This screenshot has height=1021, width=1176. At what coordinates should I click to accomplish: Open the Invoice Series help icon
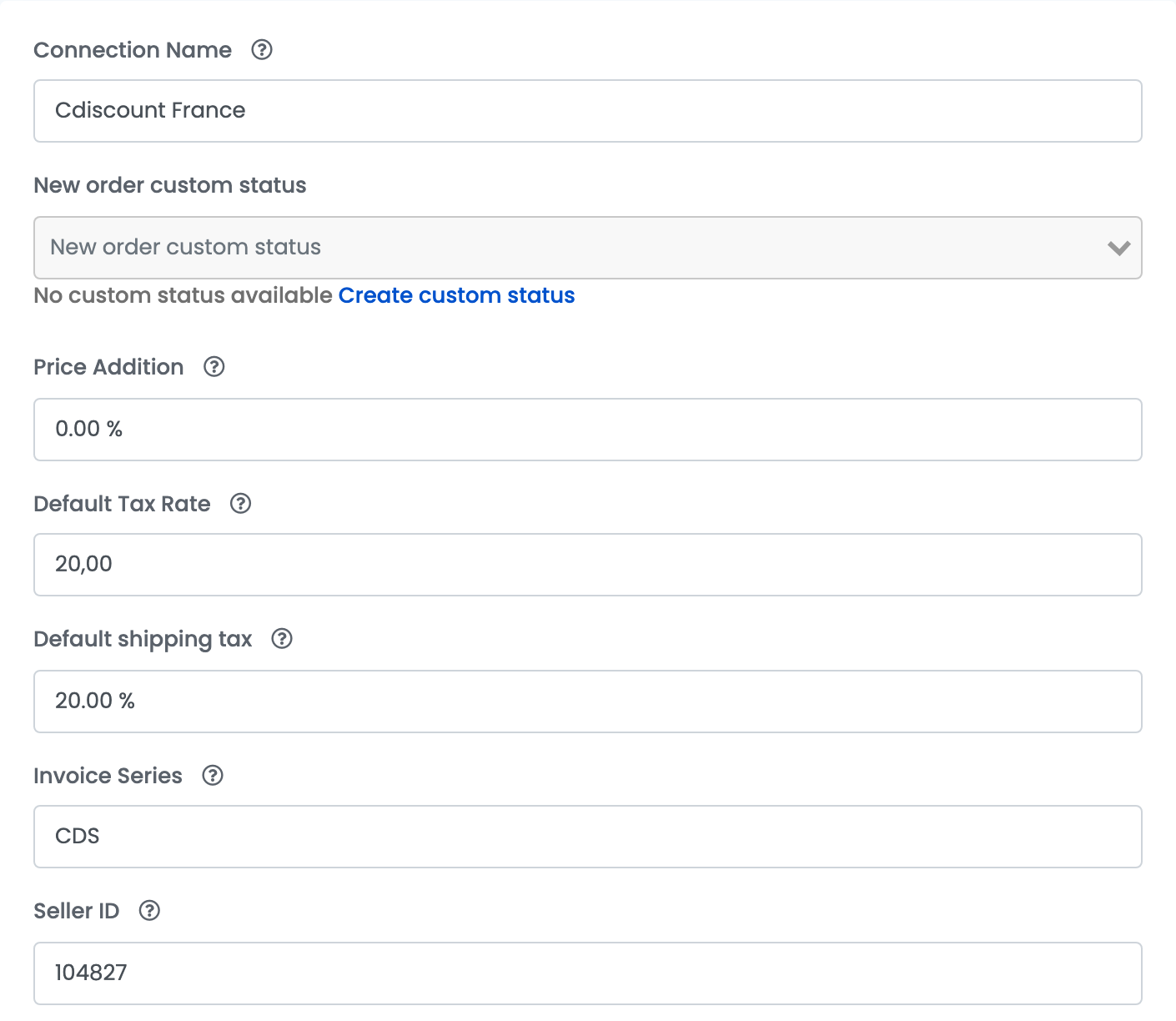coord(214,776)
